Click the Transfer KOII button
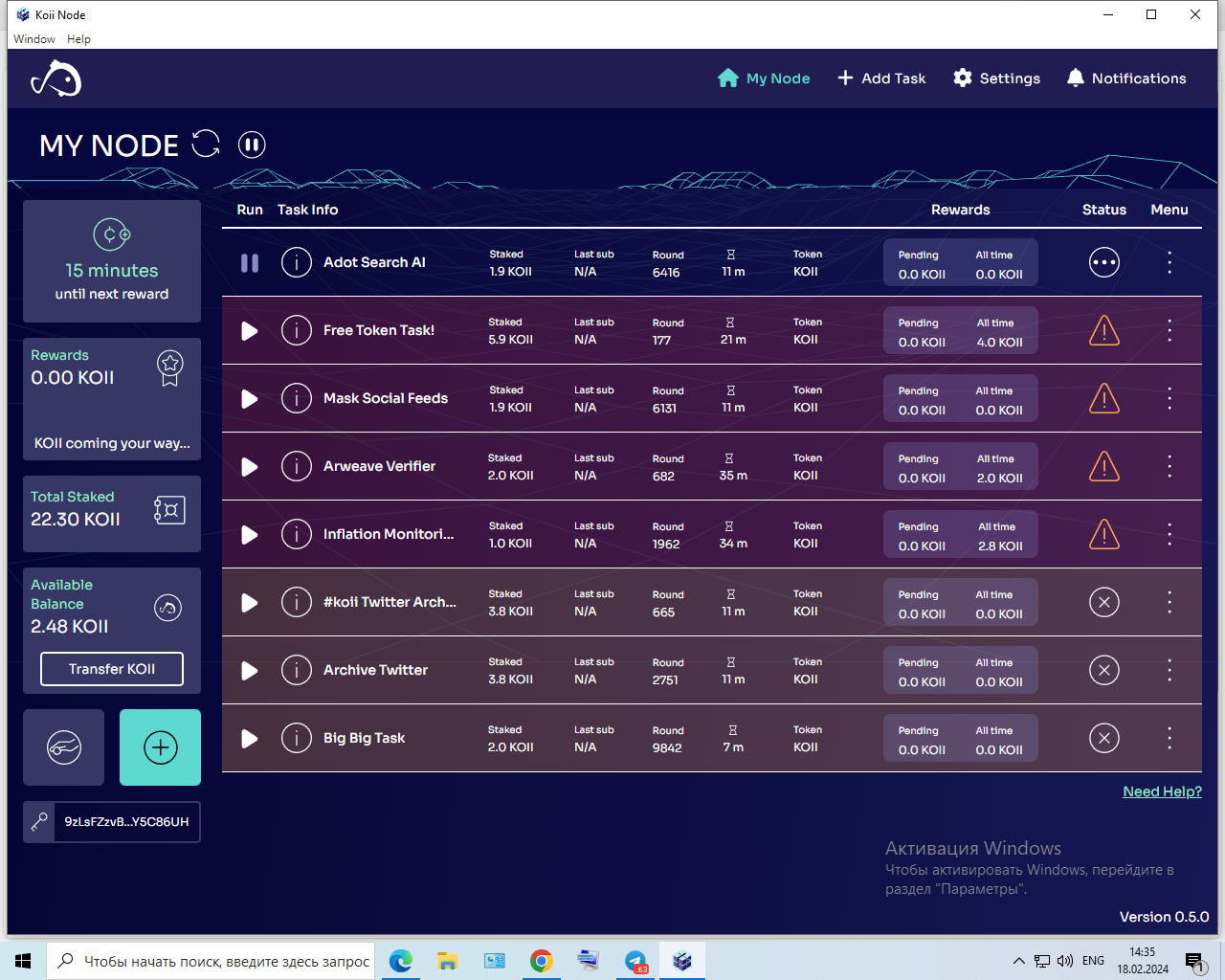1225x980 pixels. click(x=112, y=669)
